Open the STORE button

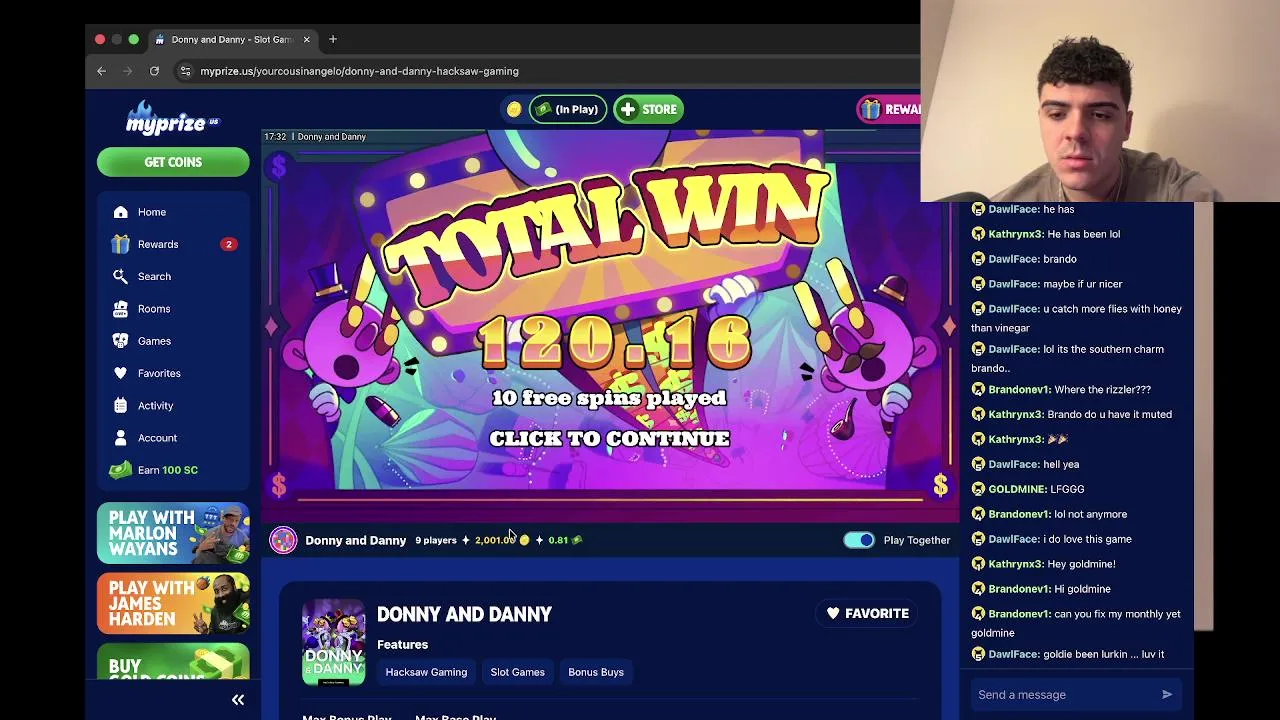coord(648,109)
